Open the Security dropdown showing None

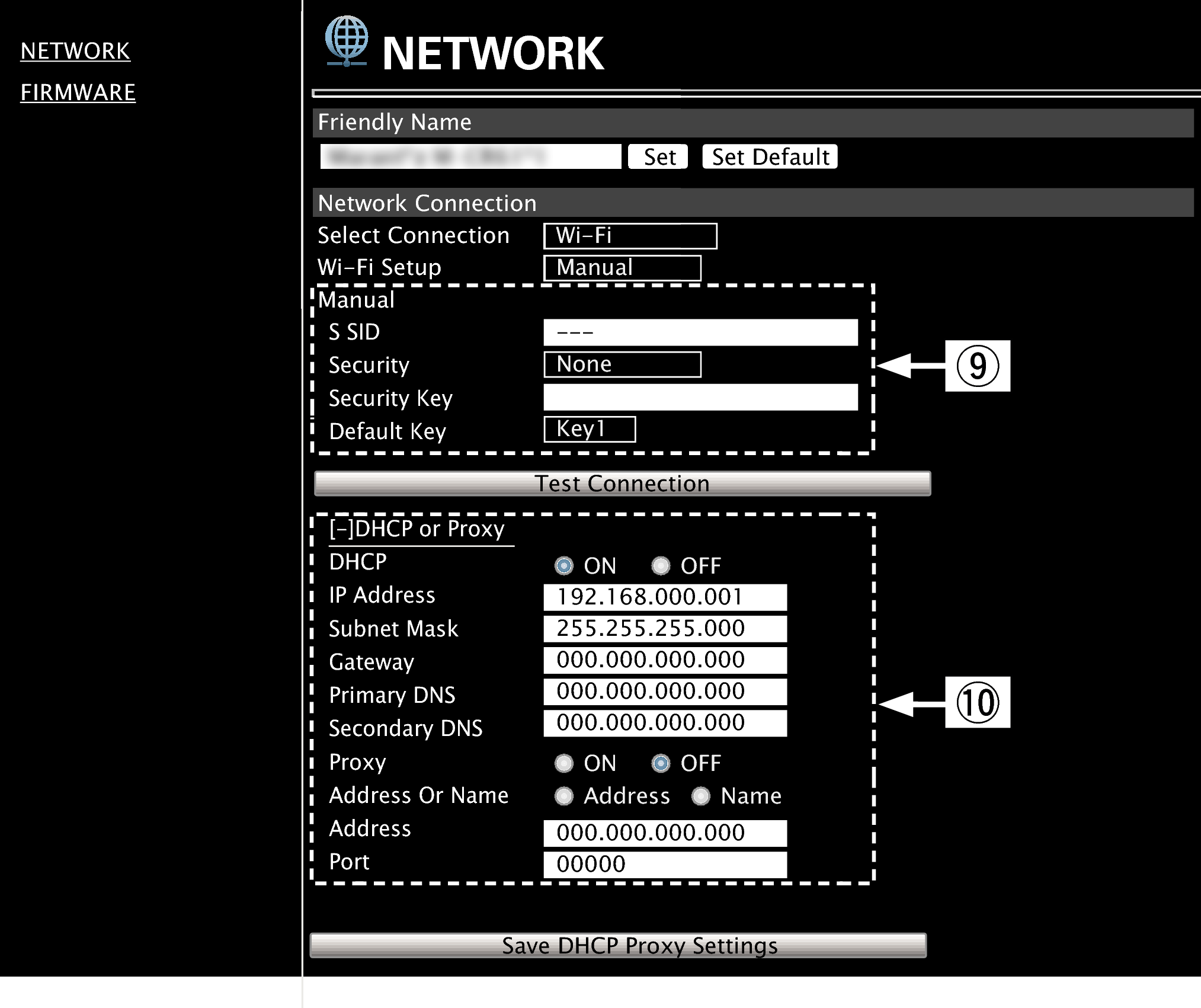pyautogui.click(x=622, y=364)
